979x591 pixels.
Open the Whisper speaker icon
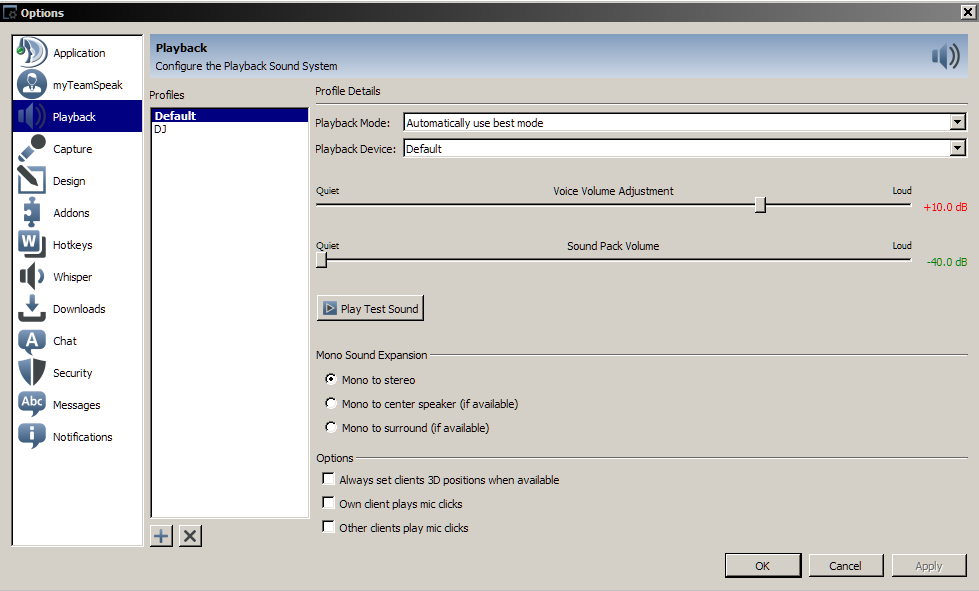(31, 276)
